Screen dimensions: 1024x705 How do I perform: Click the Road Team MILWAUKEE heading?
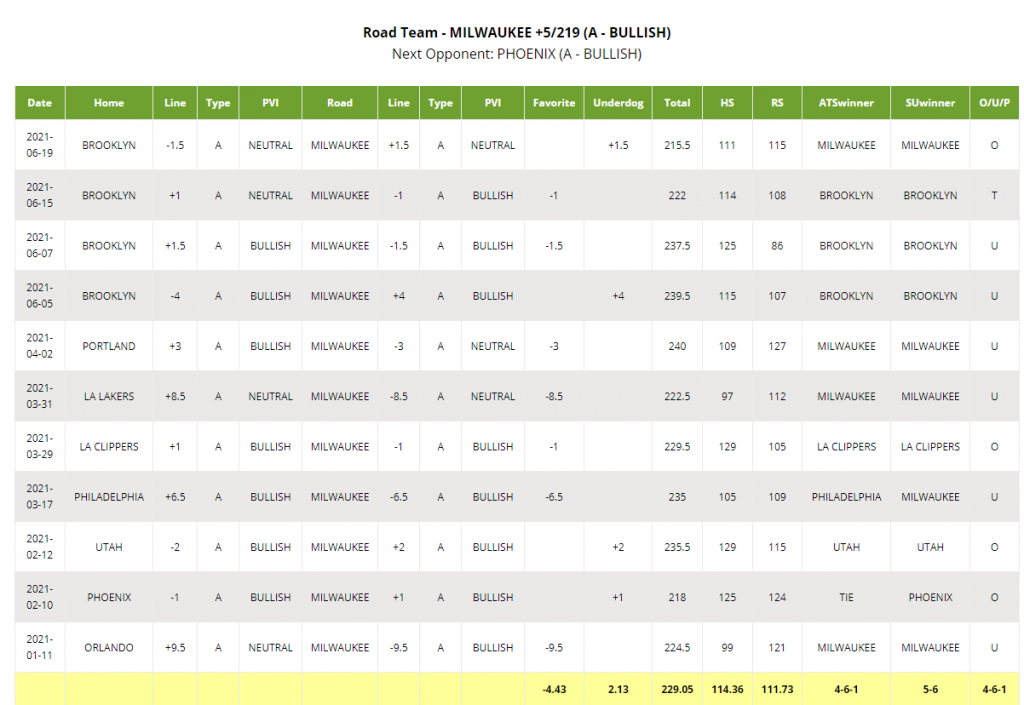pyautogui.click(x=517, y=32)
